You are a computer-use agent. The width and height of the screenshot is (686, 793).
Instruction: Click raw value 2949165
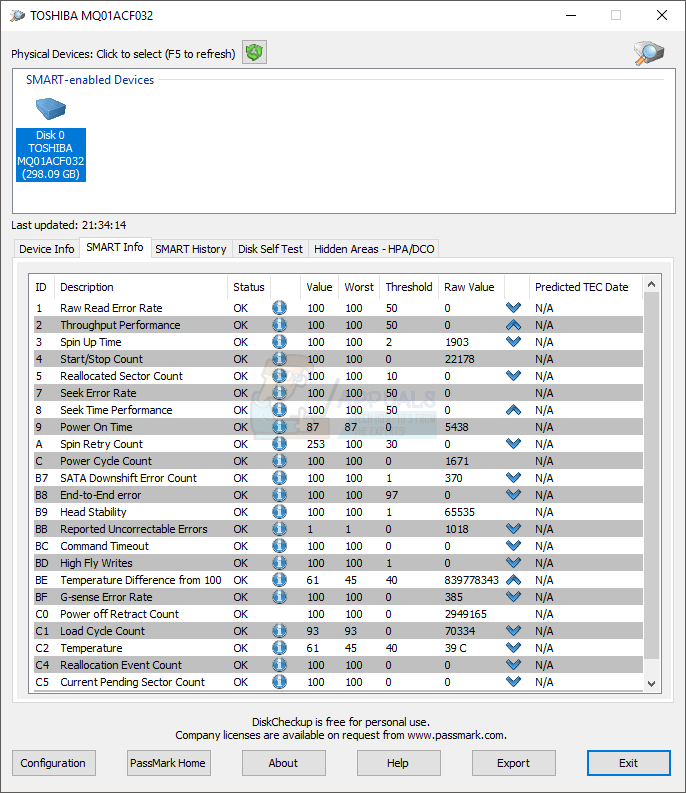tap(465, 614)
